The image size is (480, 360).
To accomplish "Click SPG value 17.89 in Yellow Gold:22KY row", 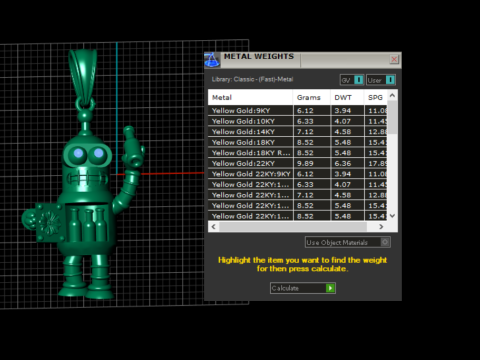I will click(378, 163).
